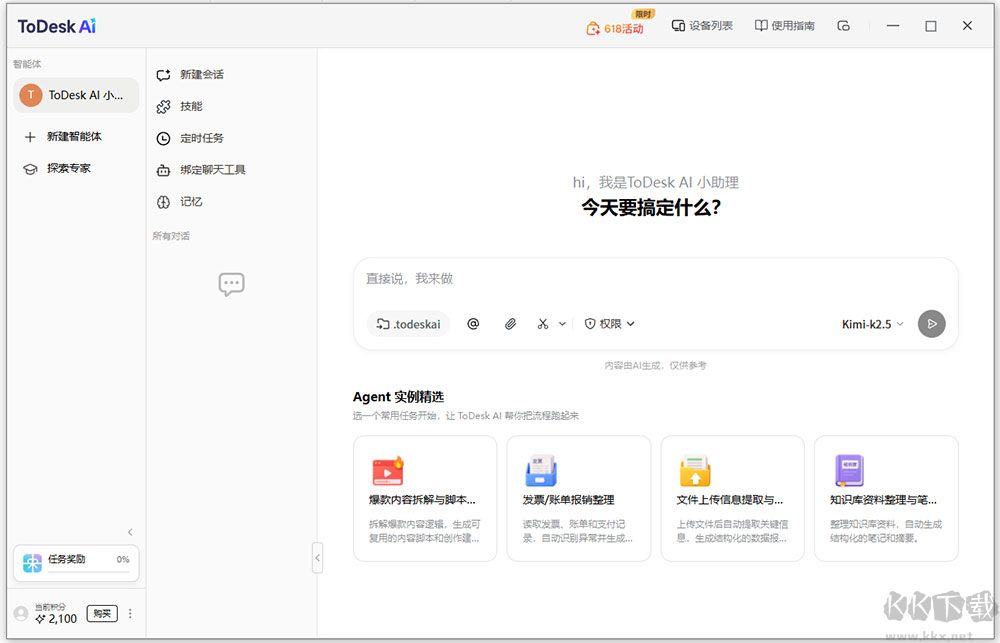Click the red video icon on 爆款内容 card

coord(387,471)
